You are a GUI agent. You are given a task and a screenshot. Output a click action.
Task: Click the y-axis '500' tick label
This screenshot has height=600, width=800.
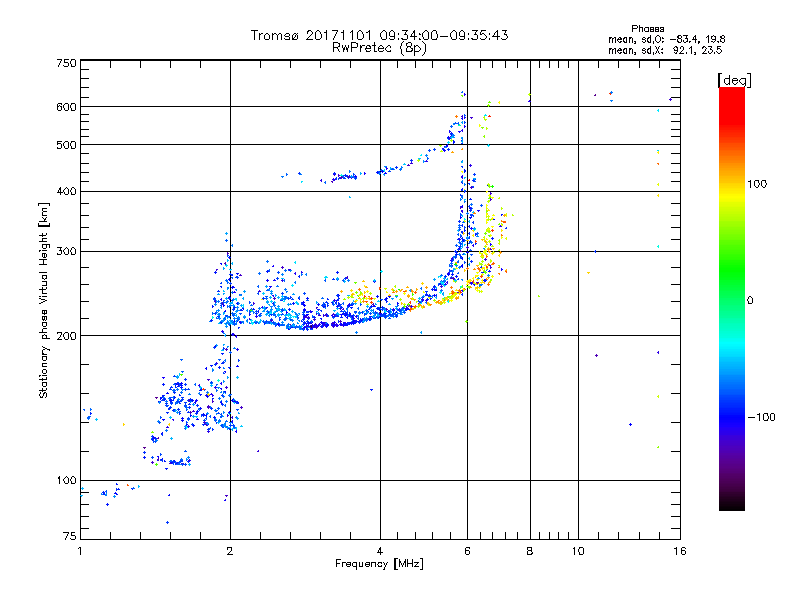click(x=66, y=145)
